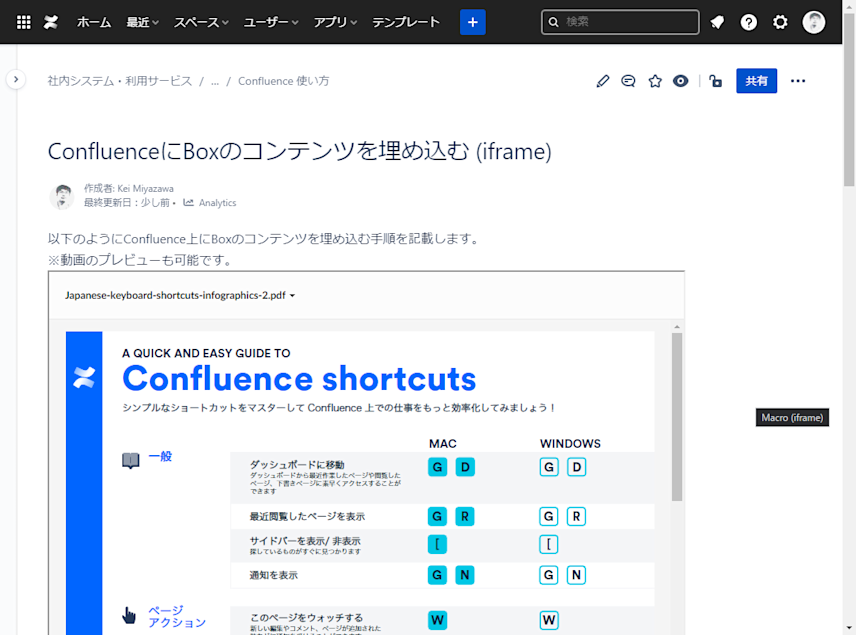Star this page as favorite

coord(655,81)
